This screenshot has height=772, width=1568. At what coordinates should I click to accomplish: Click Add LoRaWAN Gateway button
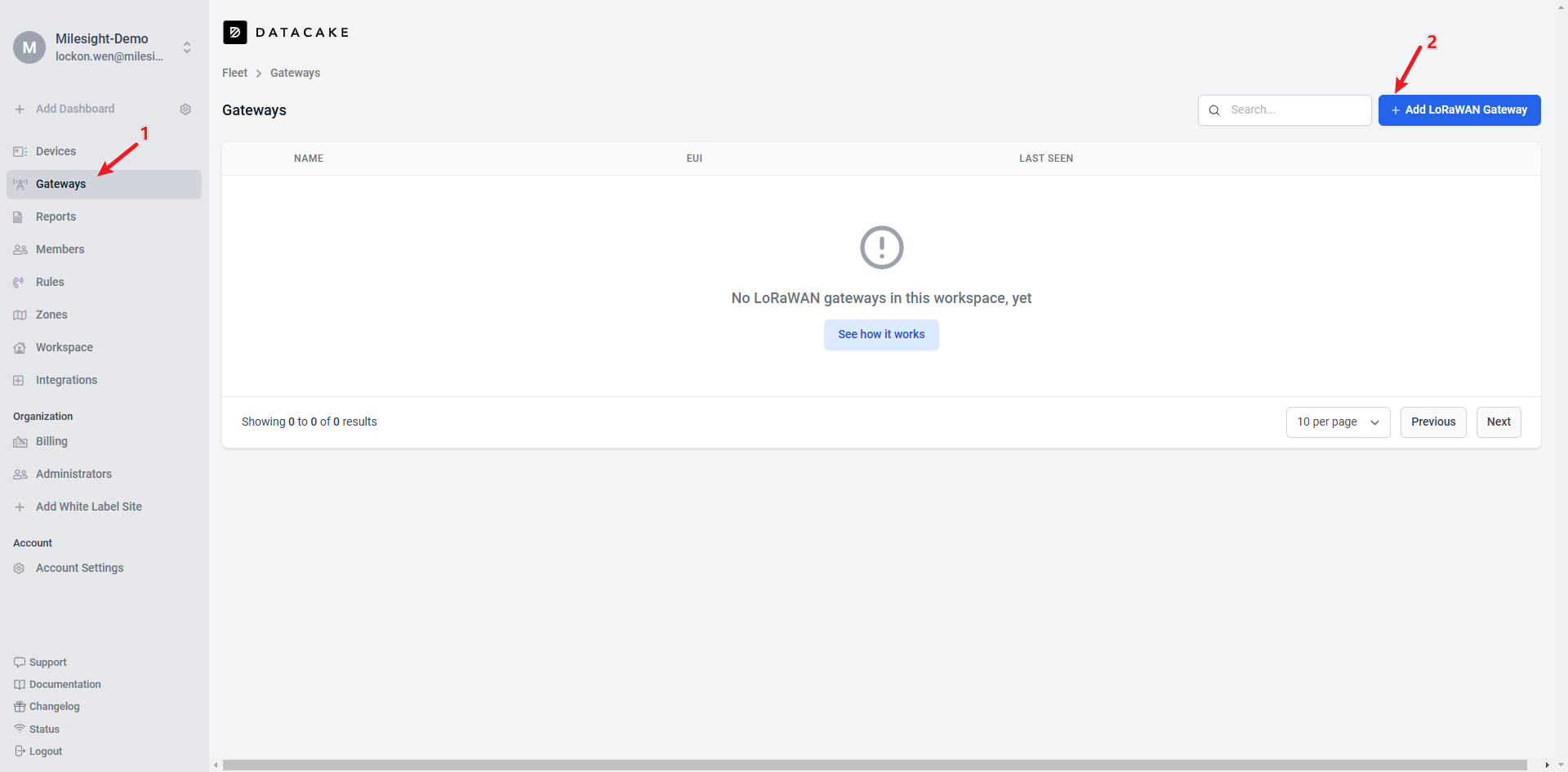[x=1459, y=110]
